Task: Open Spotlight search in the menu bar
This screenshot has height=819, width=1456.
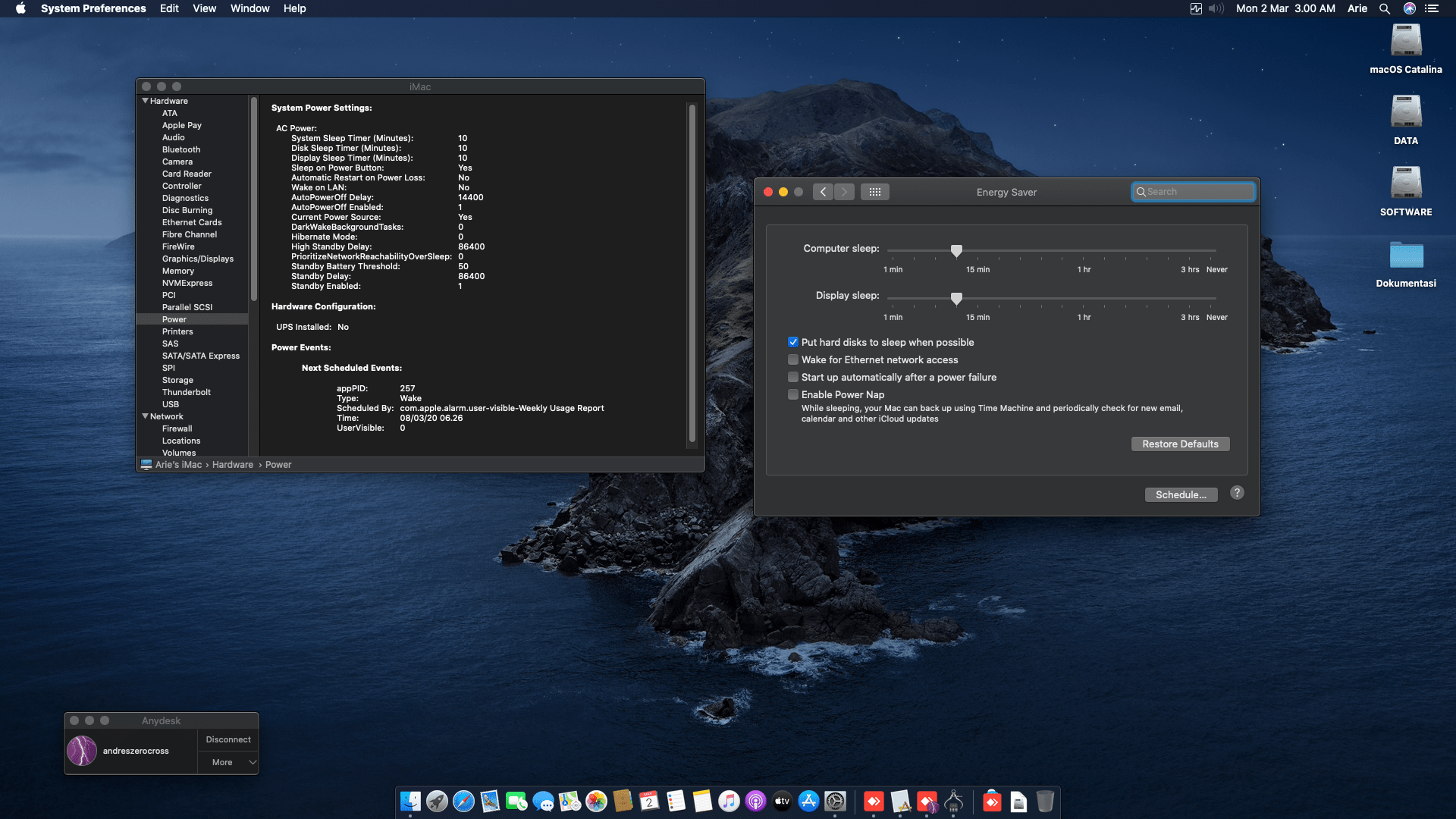Action: (1385, 8)
